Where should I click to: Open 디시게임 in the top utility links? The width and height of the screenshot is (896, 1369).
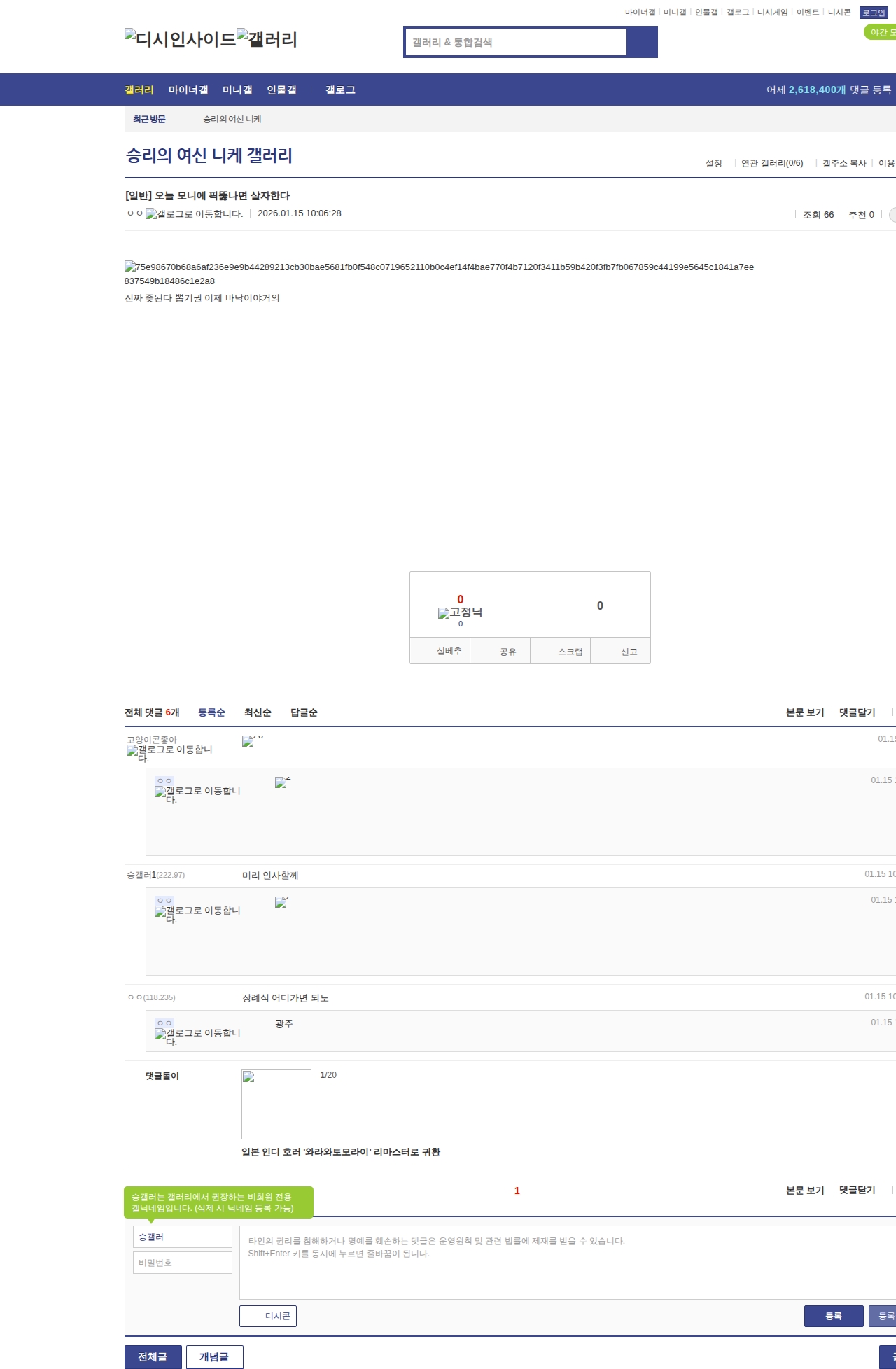[x=773, y=13]
